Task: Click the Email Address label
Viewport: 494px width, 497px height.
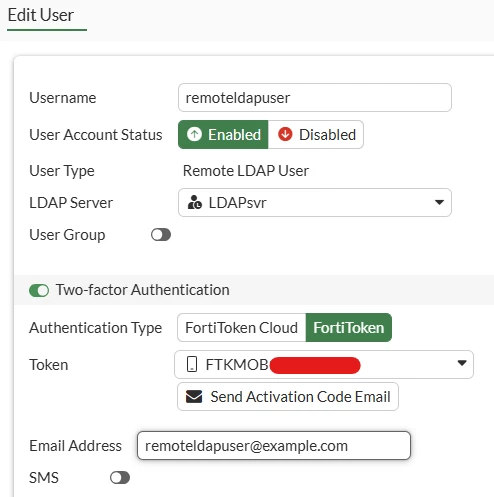Action: 75,446
